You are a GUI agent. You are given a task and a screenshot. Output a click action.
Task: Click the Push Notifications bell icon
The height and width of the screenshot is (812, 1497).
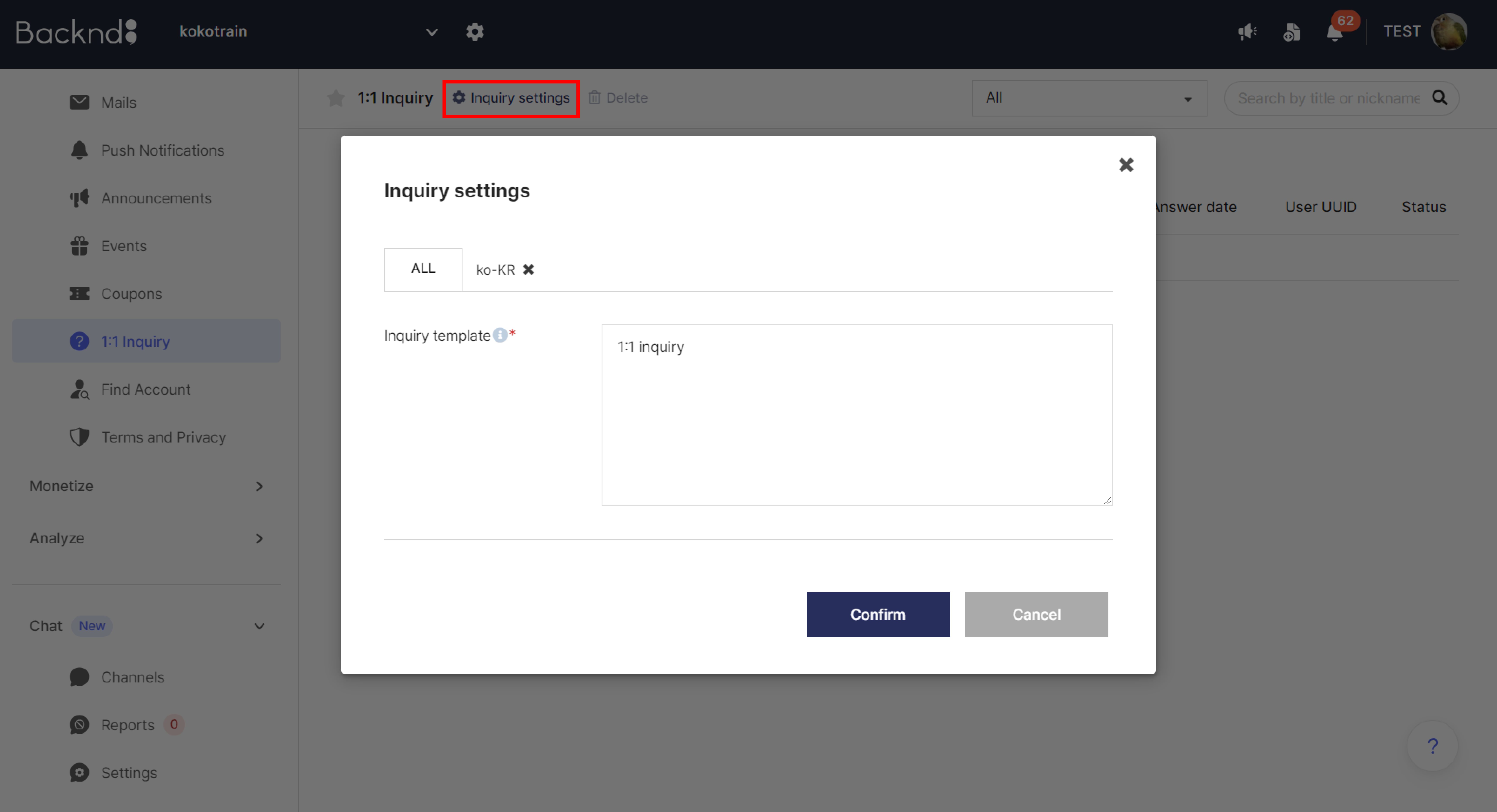[79, 150]
